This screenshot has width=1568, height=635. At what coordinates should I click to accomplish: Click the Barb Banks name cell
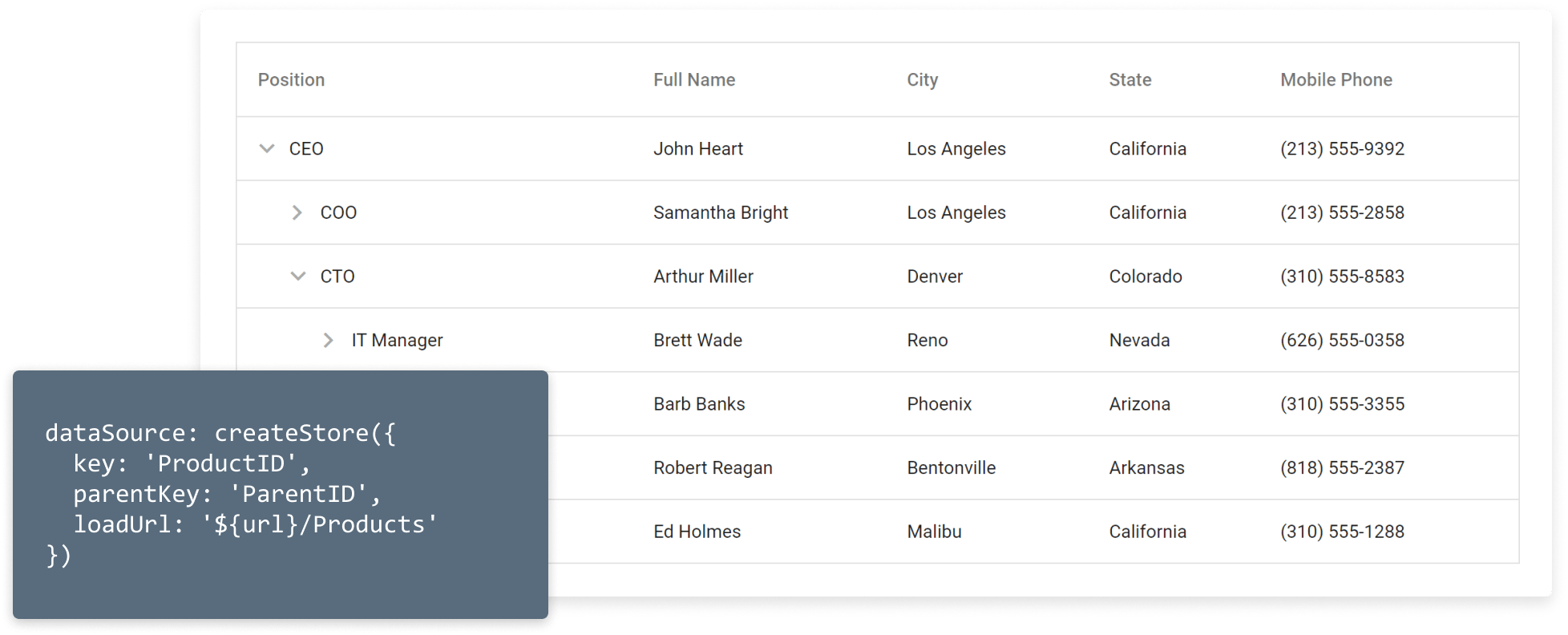tap(698, 404)
